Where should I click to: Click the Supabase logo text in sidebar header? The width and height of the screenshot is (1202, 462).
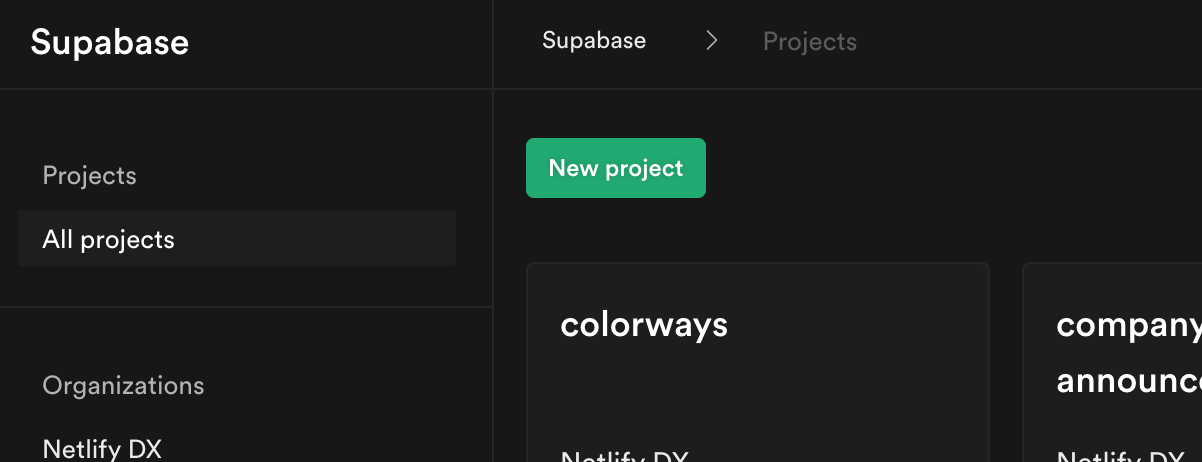[110, 43]
